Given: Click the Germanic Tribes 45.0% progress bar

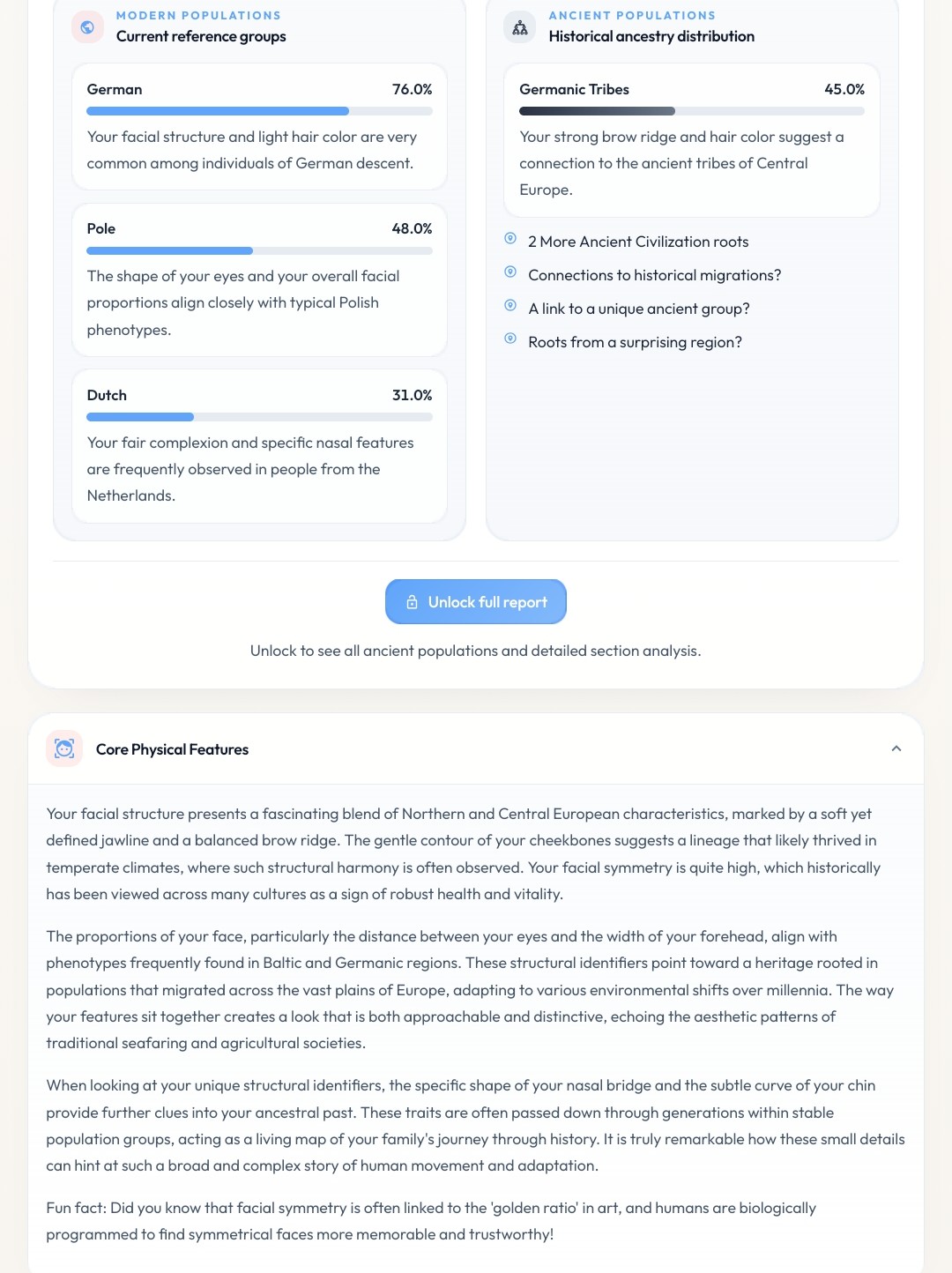Looking at the screenshot, I should tap(692, 111).
